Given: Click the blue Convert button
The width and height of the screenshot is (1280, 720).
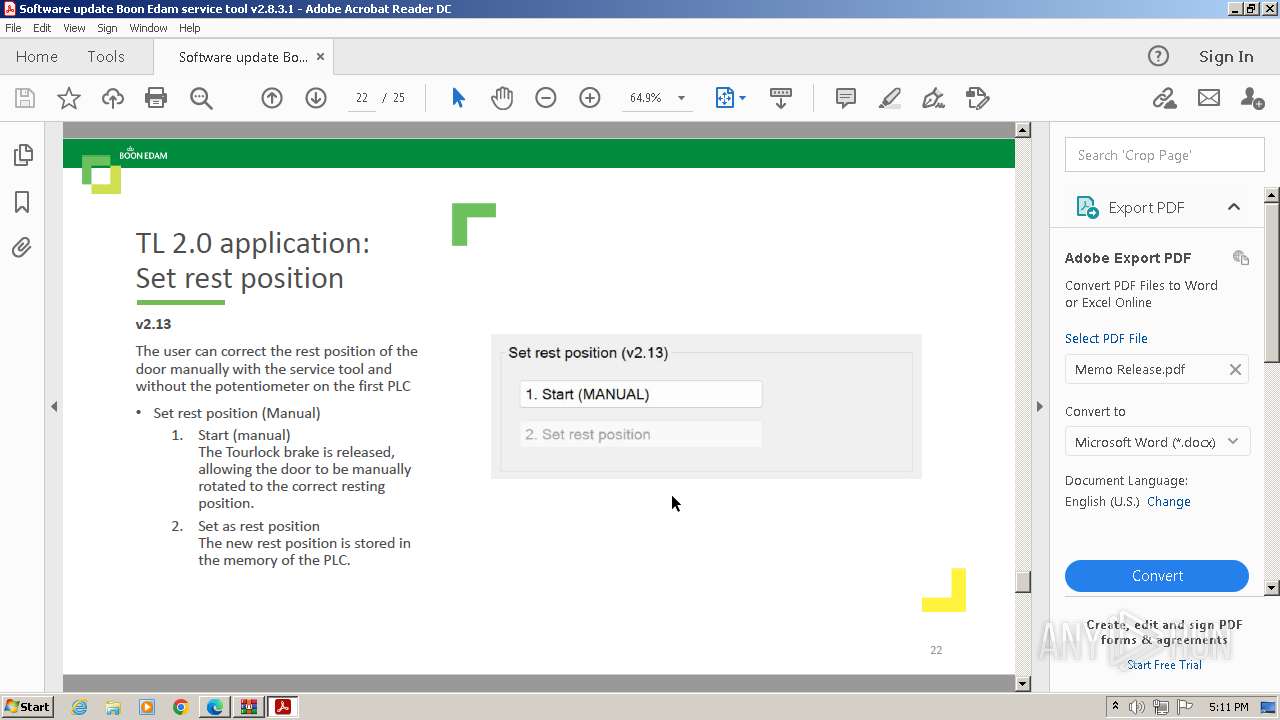Looking at the screenshot, I should click(1157, 576).
